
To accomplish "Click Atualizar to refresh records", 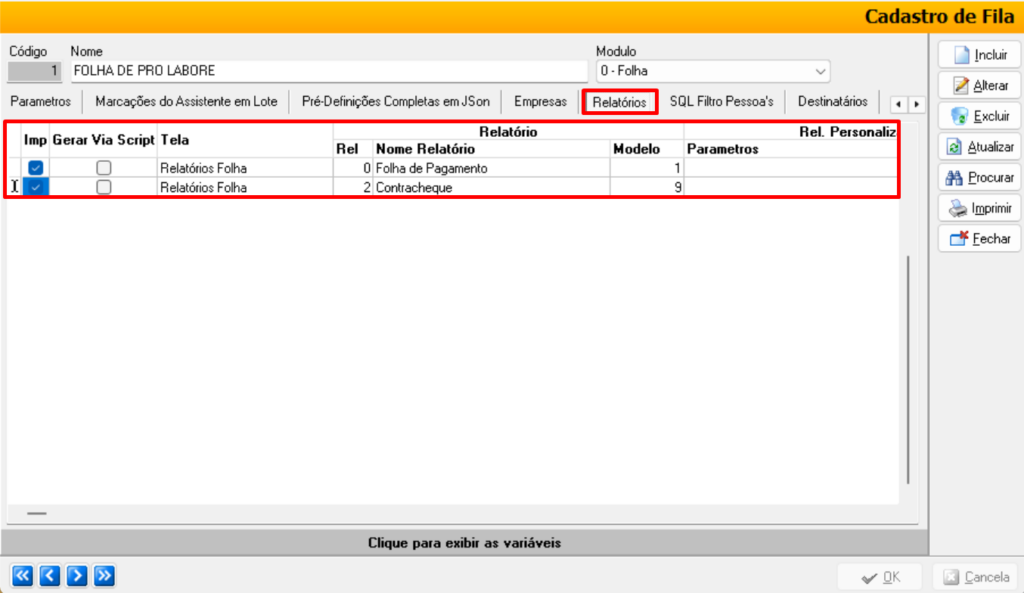I will tap(979, 147).
